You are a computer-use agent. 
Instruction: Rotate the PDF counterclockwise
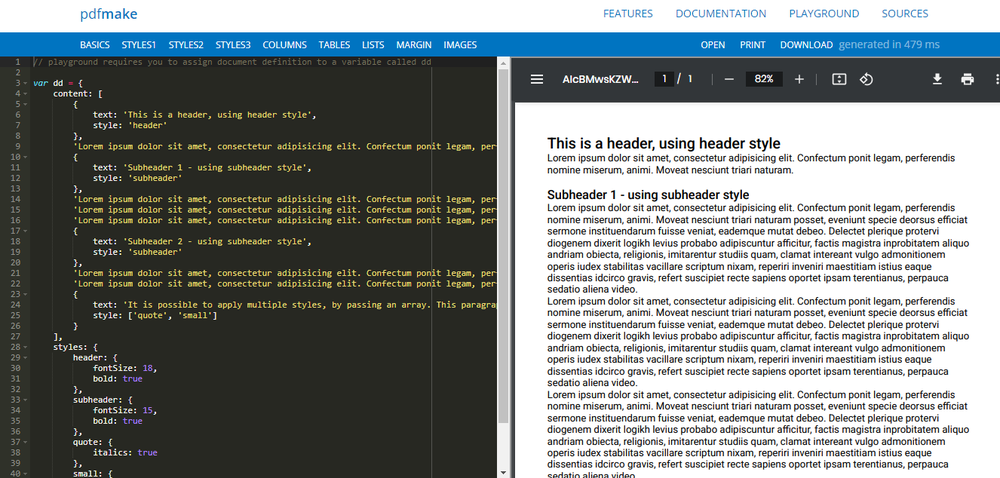(866, 79)
